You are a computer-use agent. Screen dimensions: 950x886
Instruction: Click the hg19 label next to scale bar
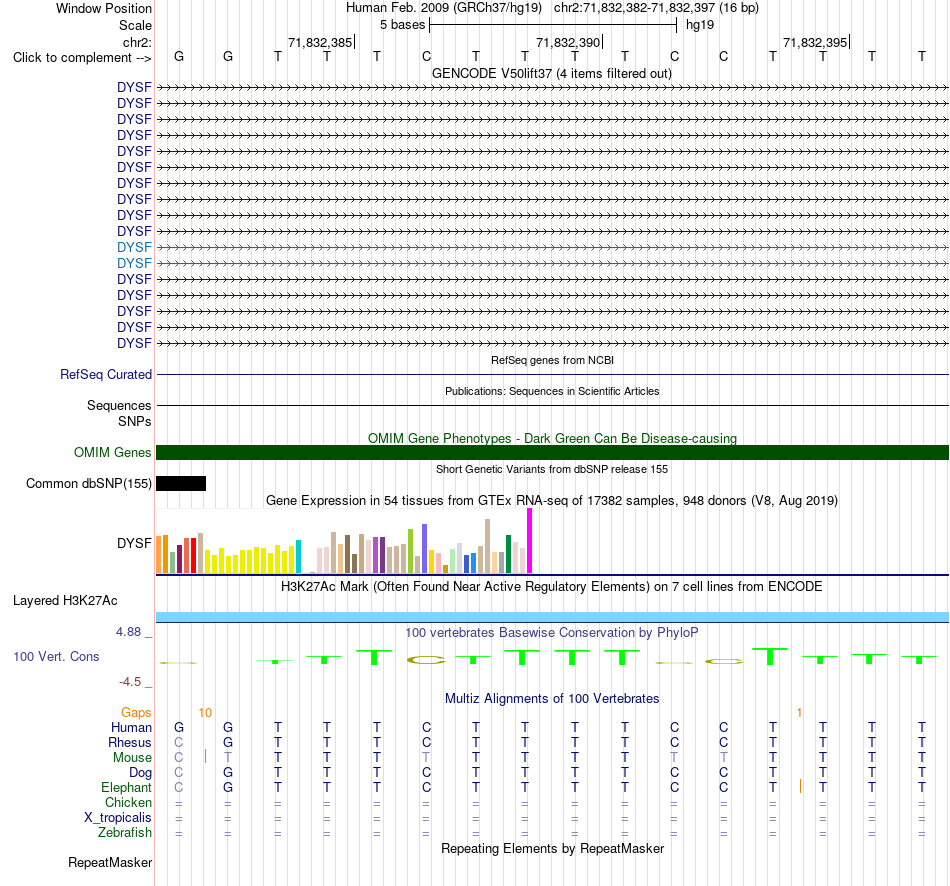700,25
